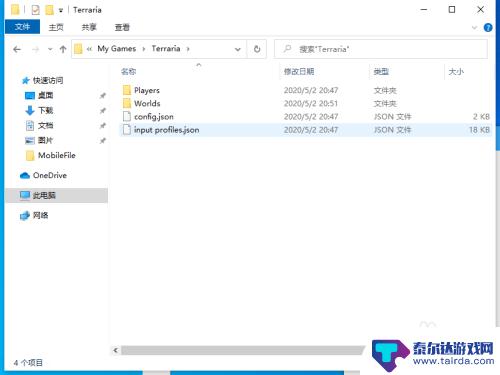Click the Players folder icon
The width and height of the screenshot is (500, 375).
tap(127, 90)
